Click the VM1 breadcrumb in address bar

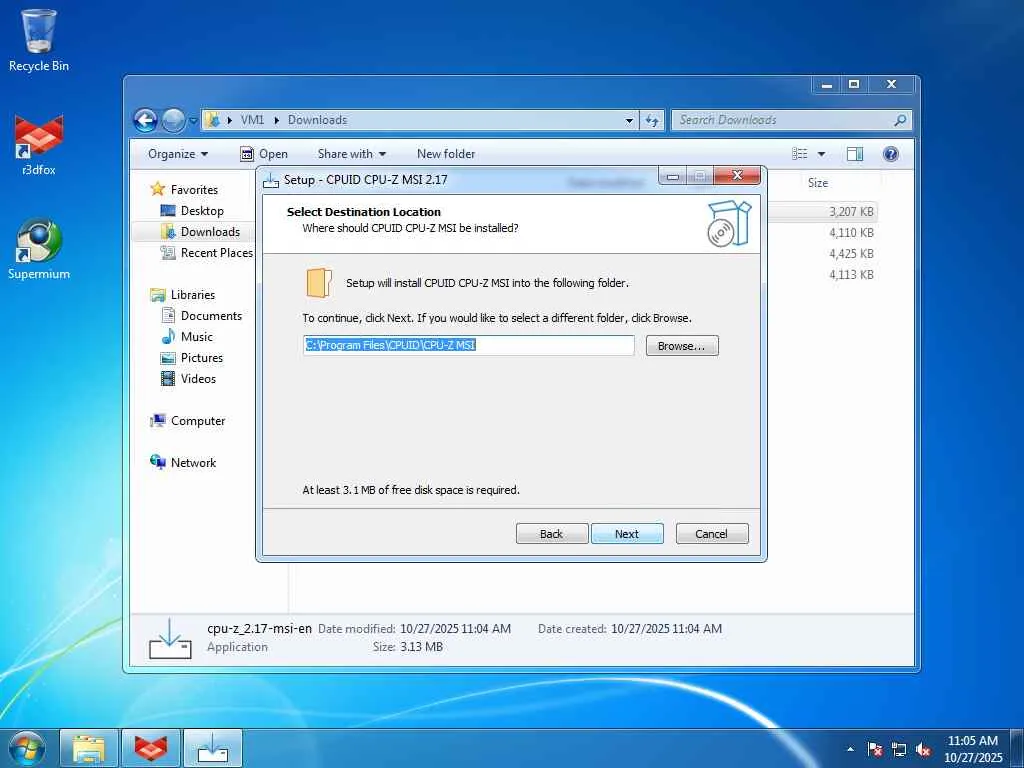click(x=252, y=120)
